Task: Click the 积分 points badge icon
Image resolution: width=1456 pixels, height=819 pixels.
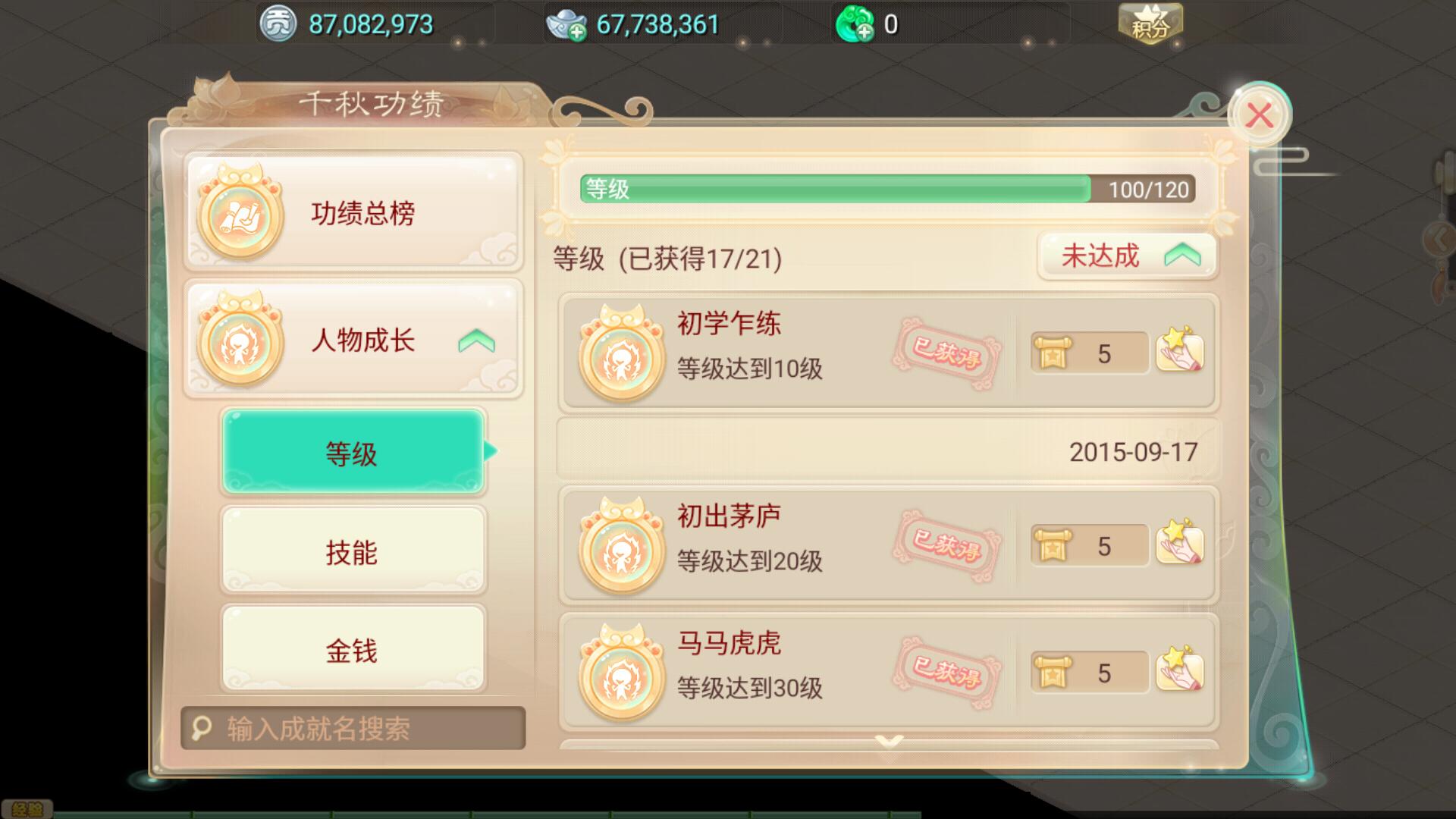Action: coord(1150,24)
